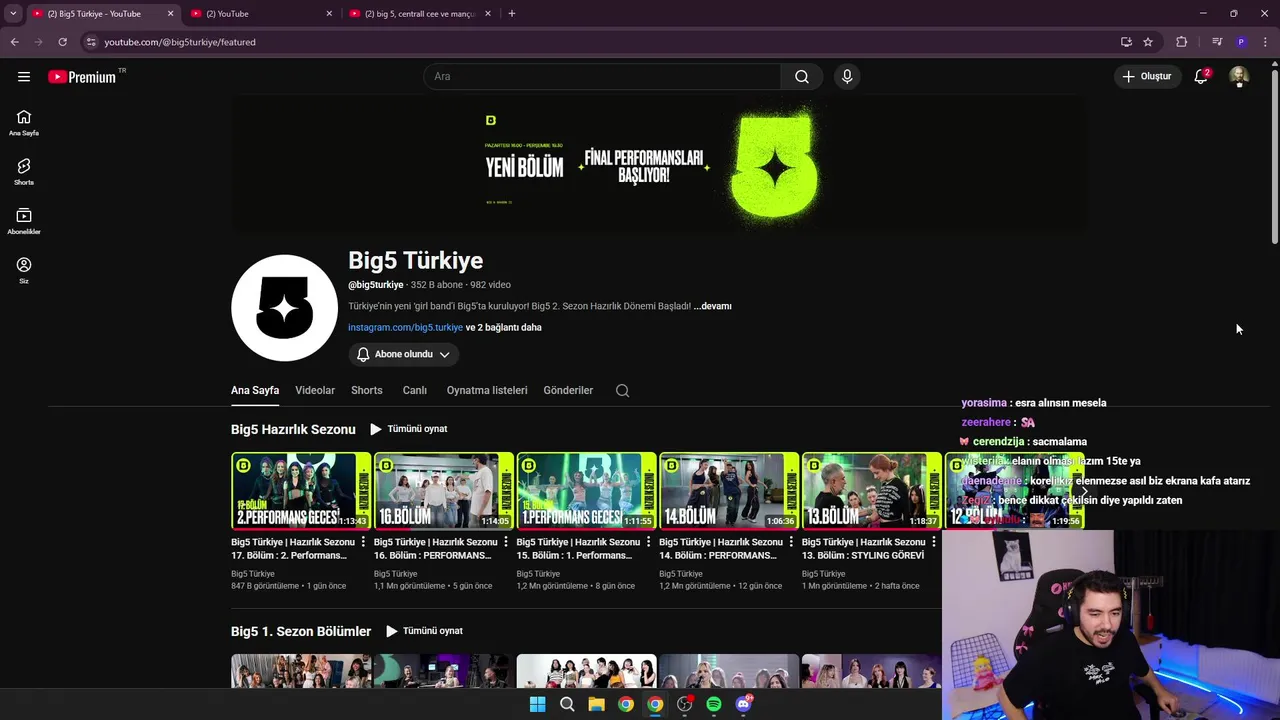Close the Big5 Türkiye browser tab

click(170, 14)
